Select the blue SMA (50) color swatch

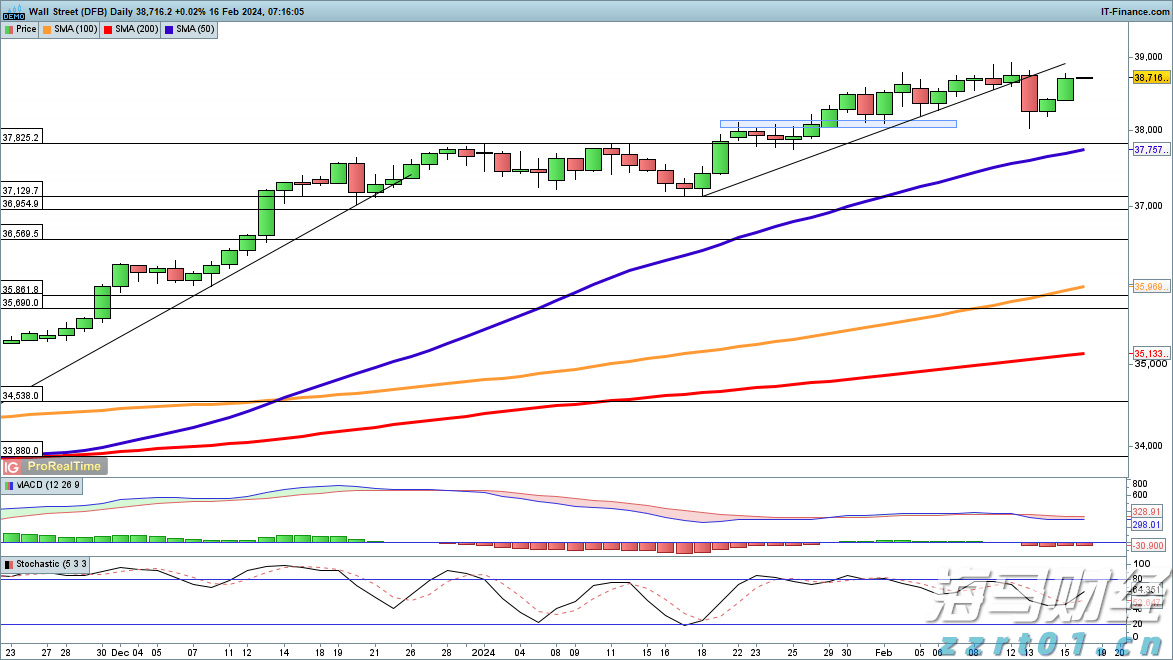tap(169, 30)
